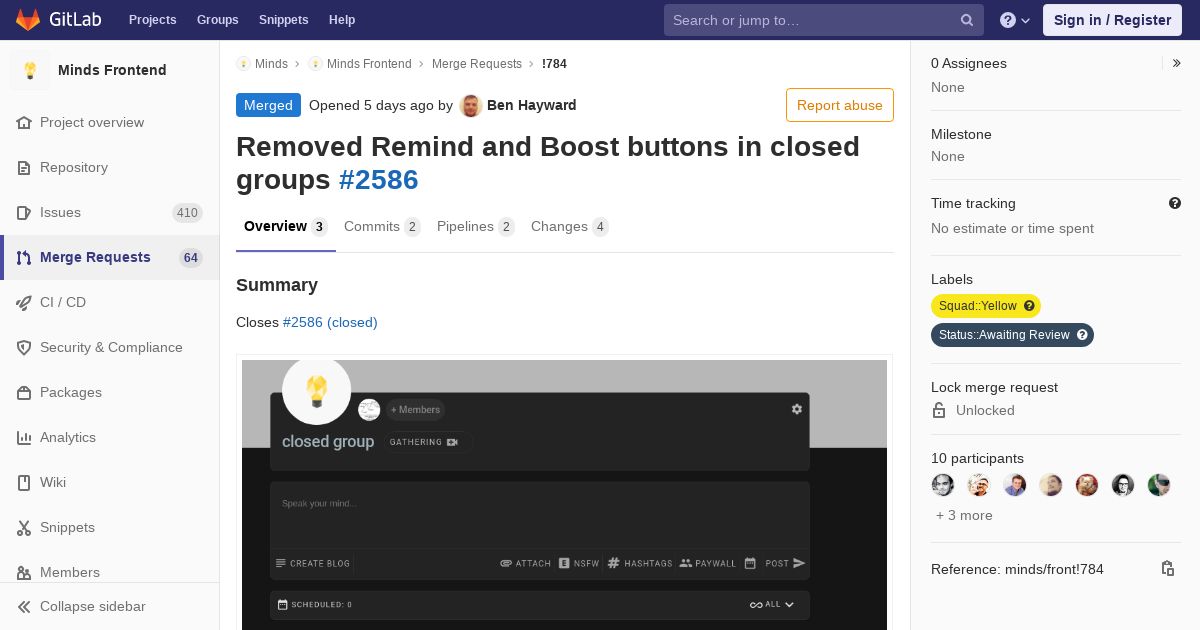Collapse the right sidebar with double chevron
1200x630 pixels.
pyautogui.click(x=1177, y=63)
